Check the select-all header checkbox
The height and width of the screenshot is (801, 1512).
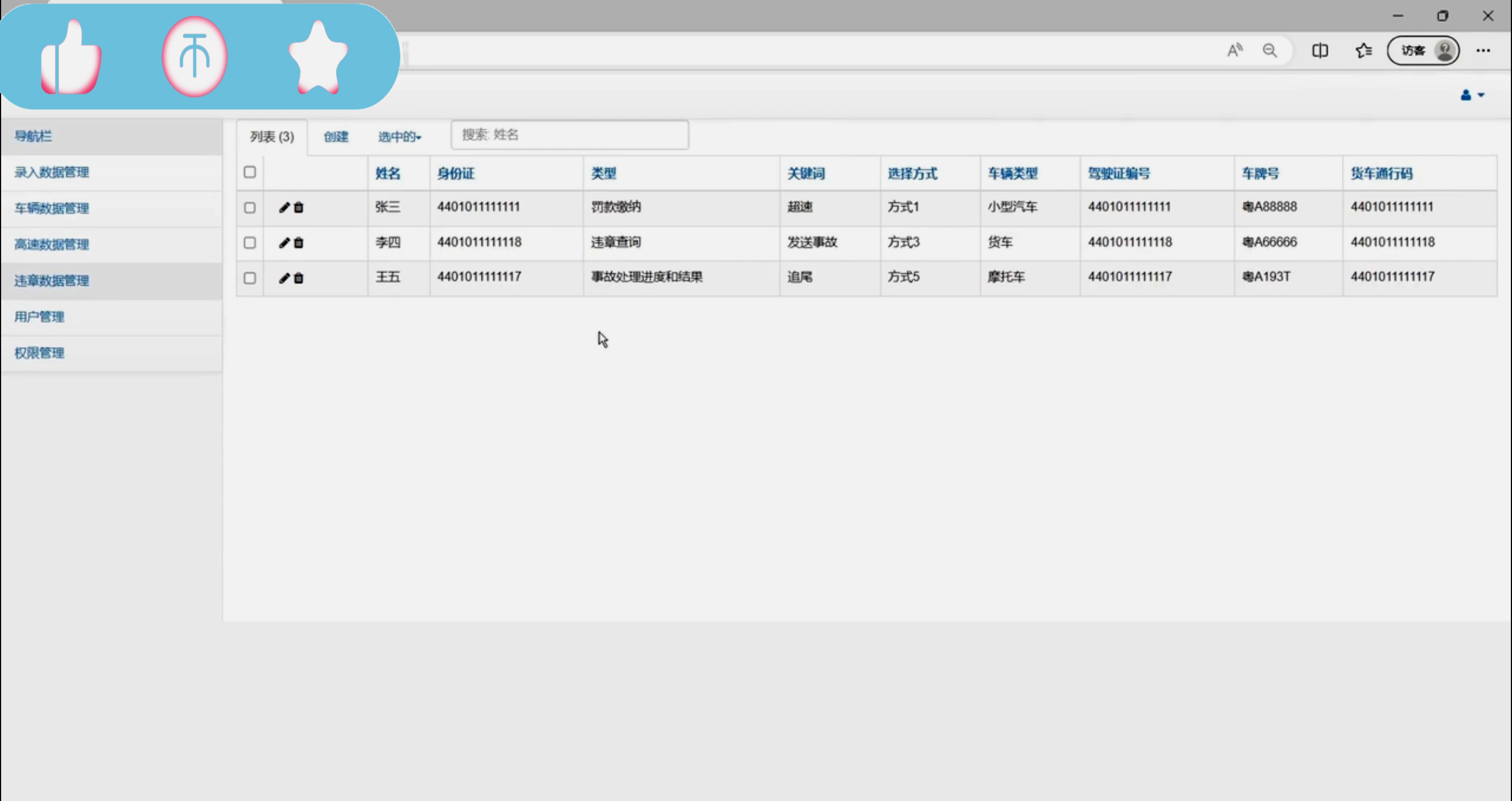pyautogui.click(x=250, y=172)
